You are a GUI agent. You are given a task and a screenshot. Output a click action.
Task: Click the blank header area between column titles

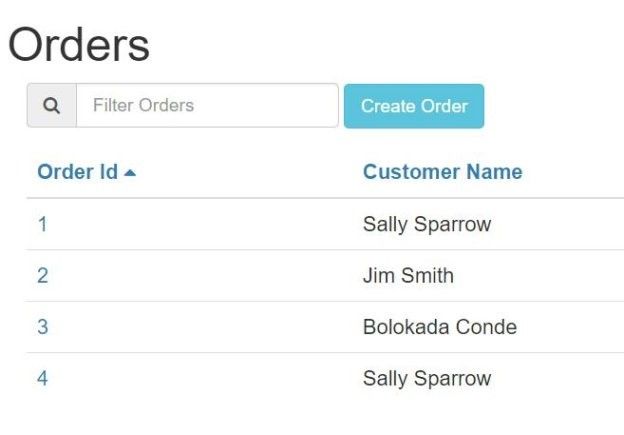249,172
